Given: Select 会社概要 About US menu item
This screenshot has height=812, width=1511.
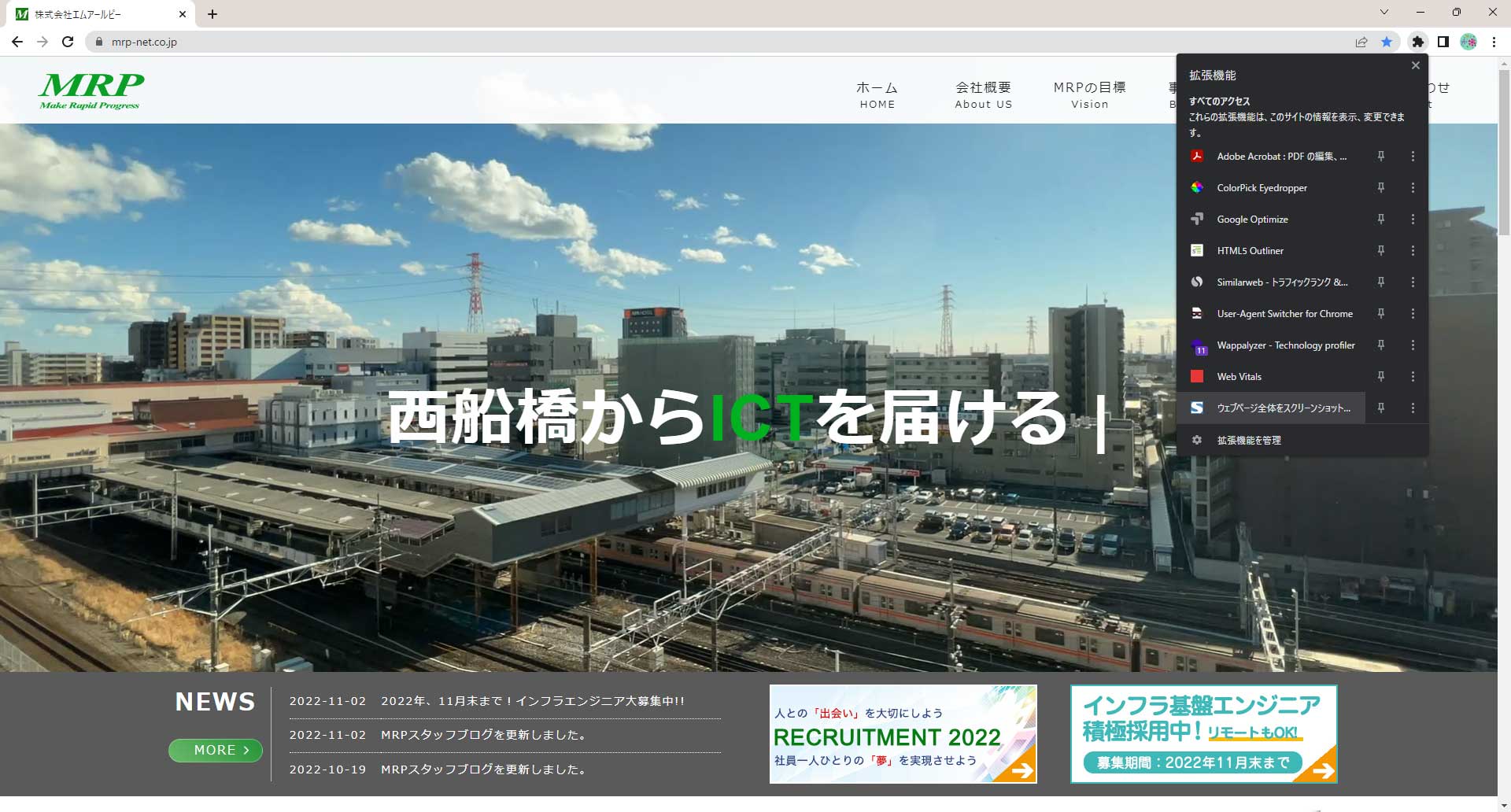Looking at the screenshot, I should click(x=983, y=94).
